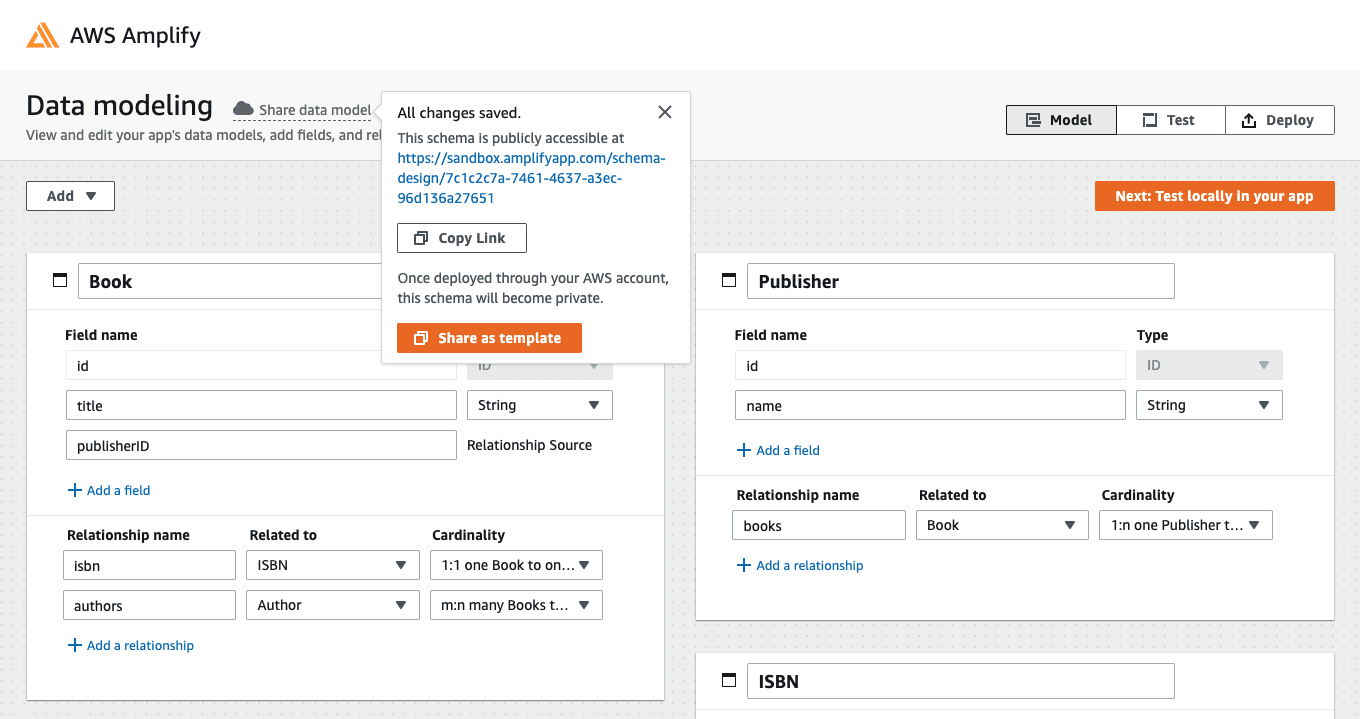Viewport: 1360px width, 719px height.
Task: Click Add a field in Publisher model
Action: [x=788, y=450]
